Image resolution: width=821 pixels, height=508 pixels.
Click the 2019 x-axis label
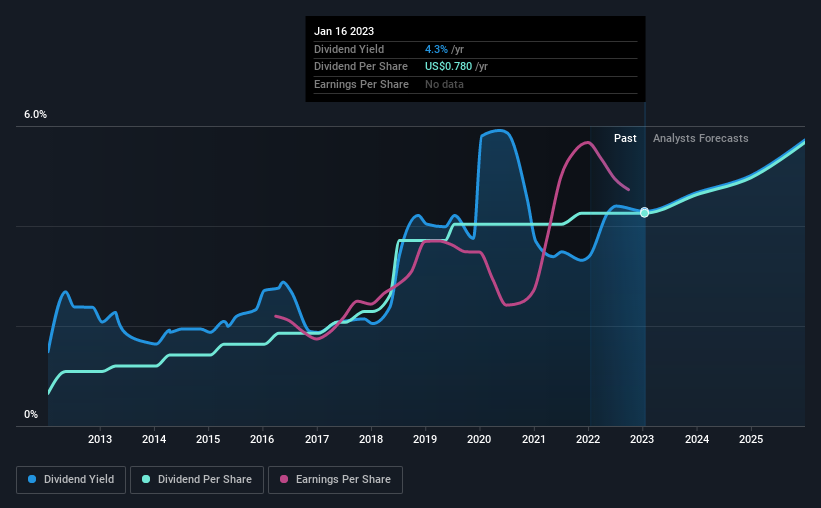coord(425,439)
